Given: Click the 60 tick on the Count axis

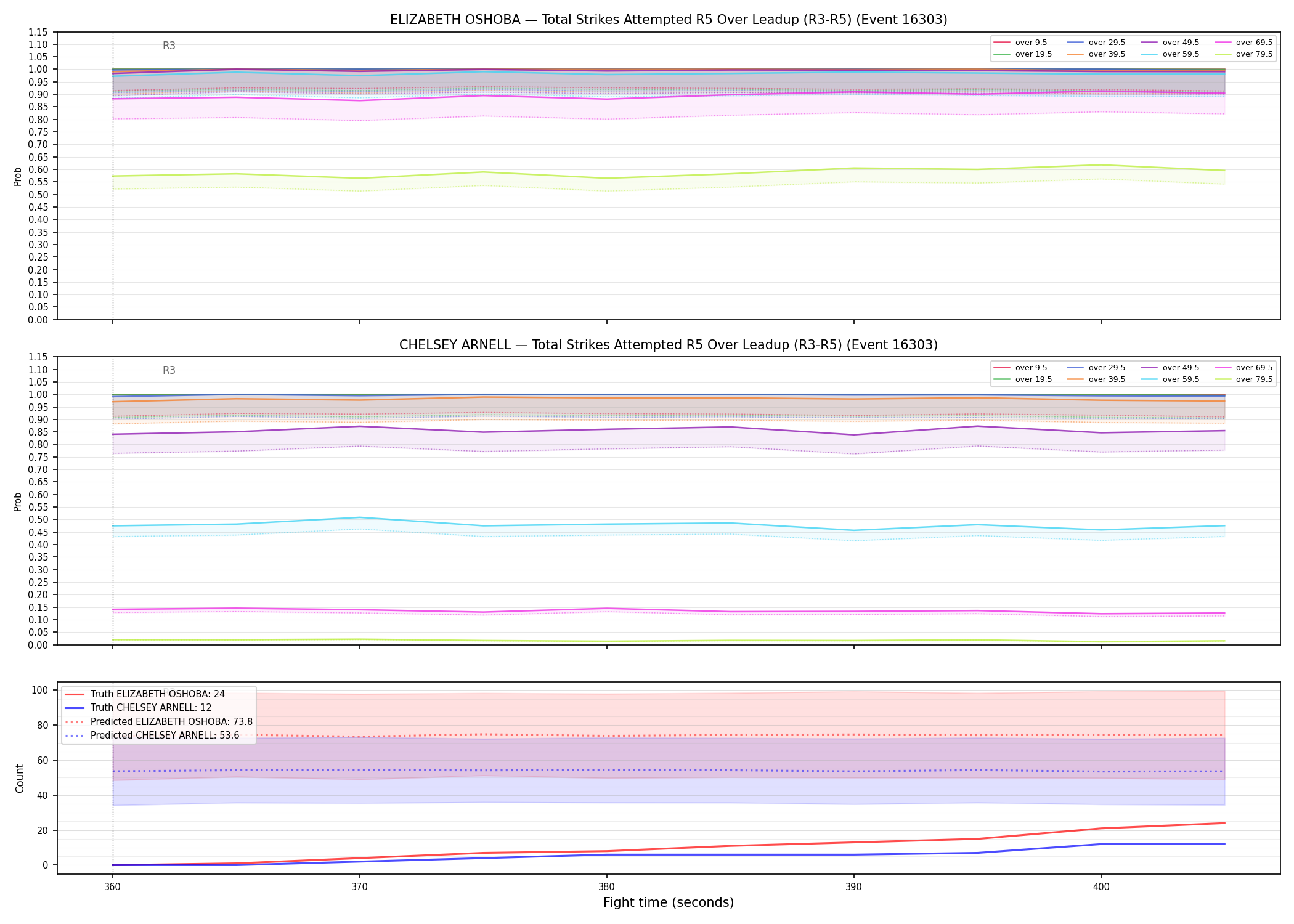Looking at the screenshot, I should 43,760.
